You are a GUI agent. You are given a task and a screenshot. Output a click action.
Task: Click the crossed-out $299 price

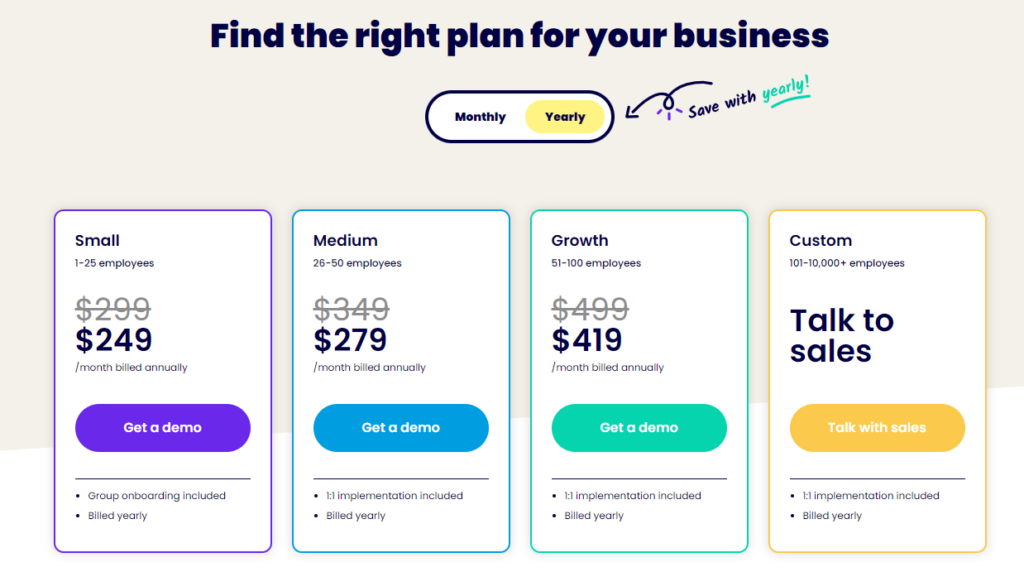[x=113, y=309]
